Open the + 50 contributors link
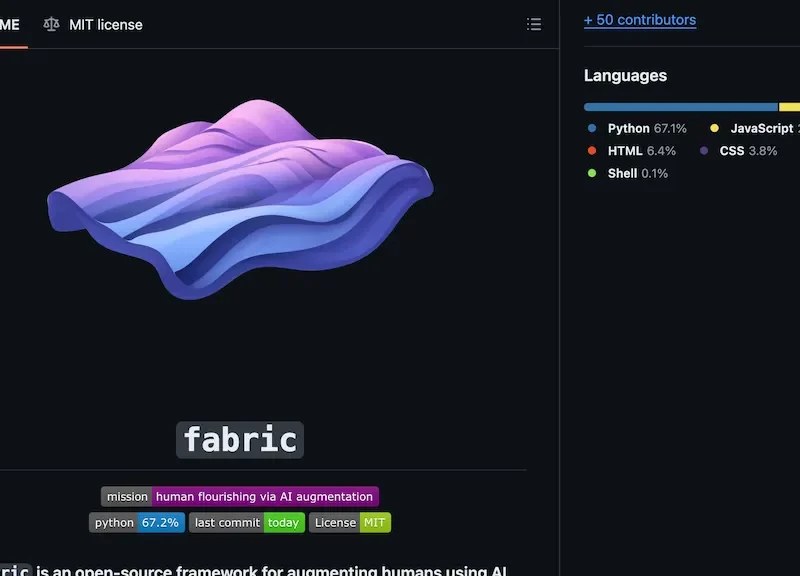 [x=639, y=19]
